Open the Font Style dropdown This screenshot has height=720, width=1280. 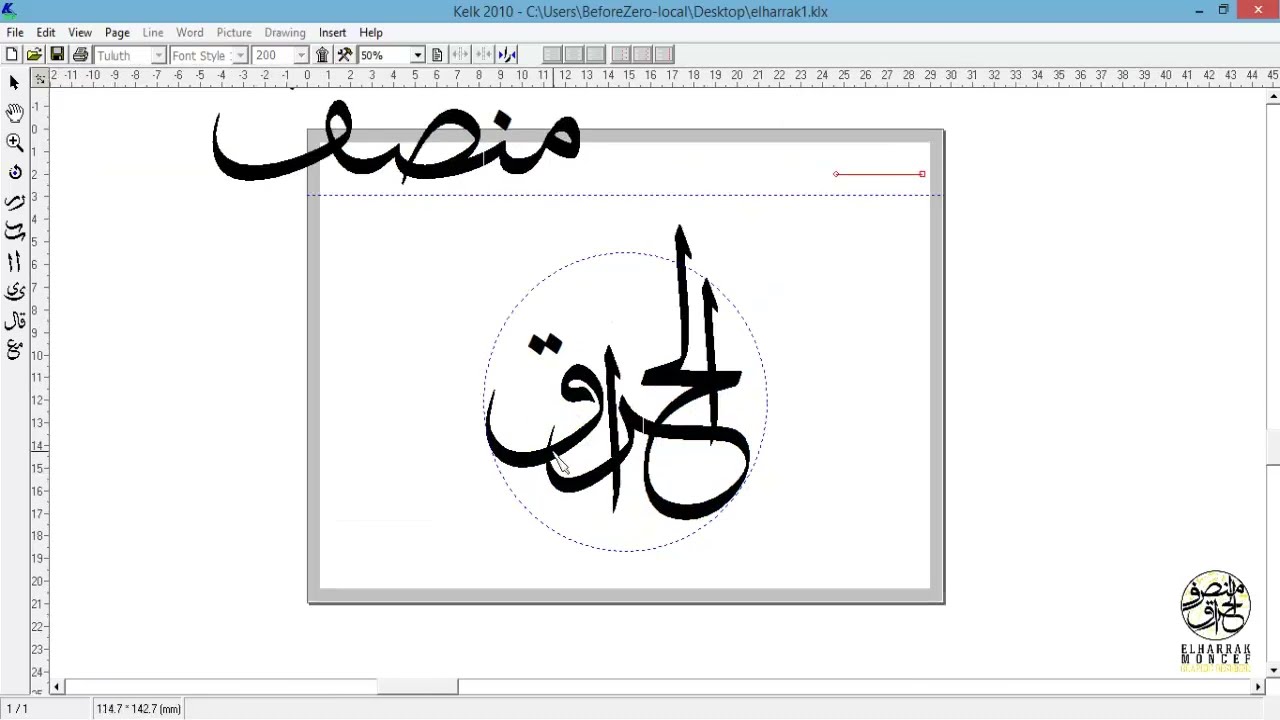coord(240,55)
